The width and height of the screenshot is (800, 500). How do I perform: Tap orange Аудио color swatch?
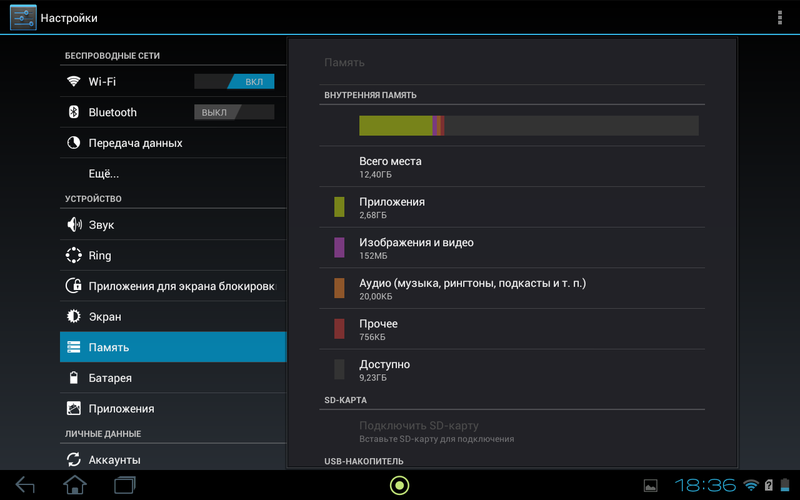point(339,288)
